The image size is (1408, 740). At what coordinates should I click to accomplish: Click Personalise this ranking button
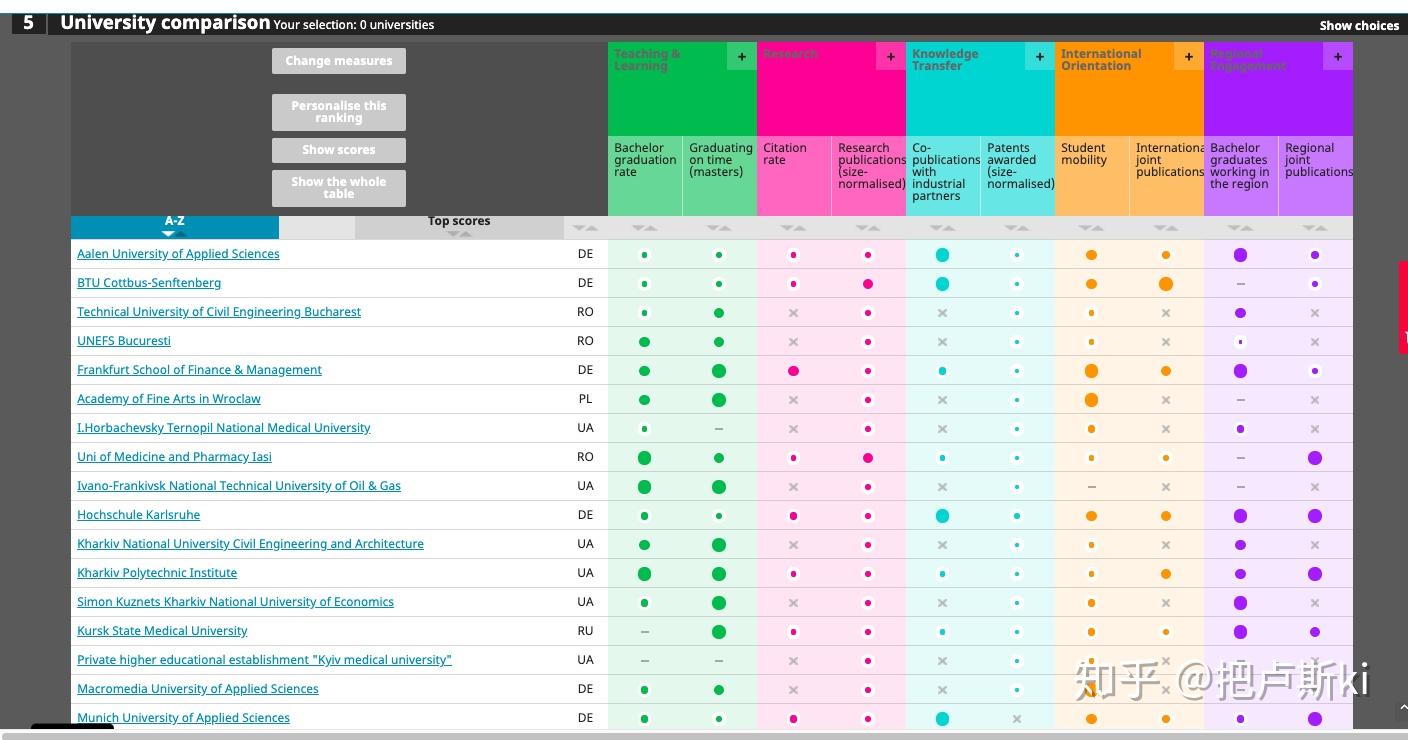339,112
